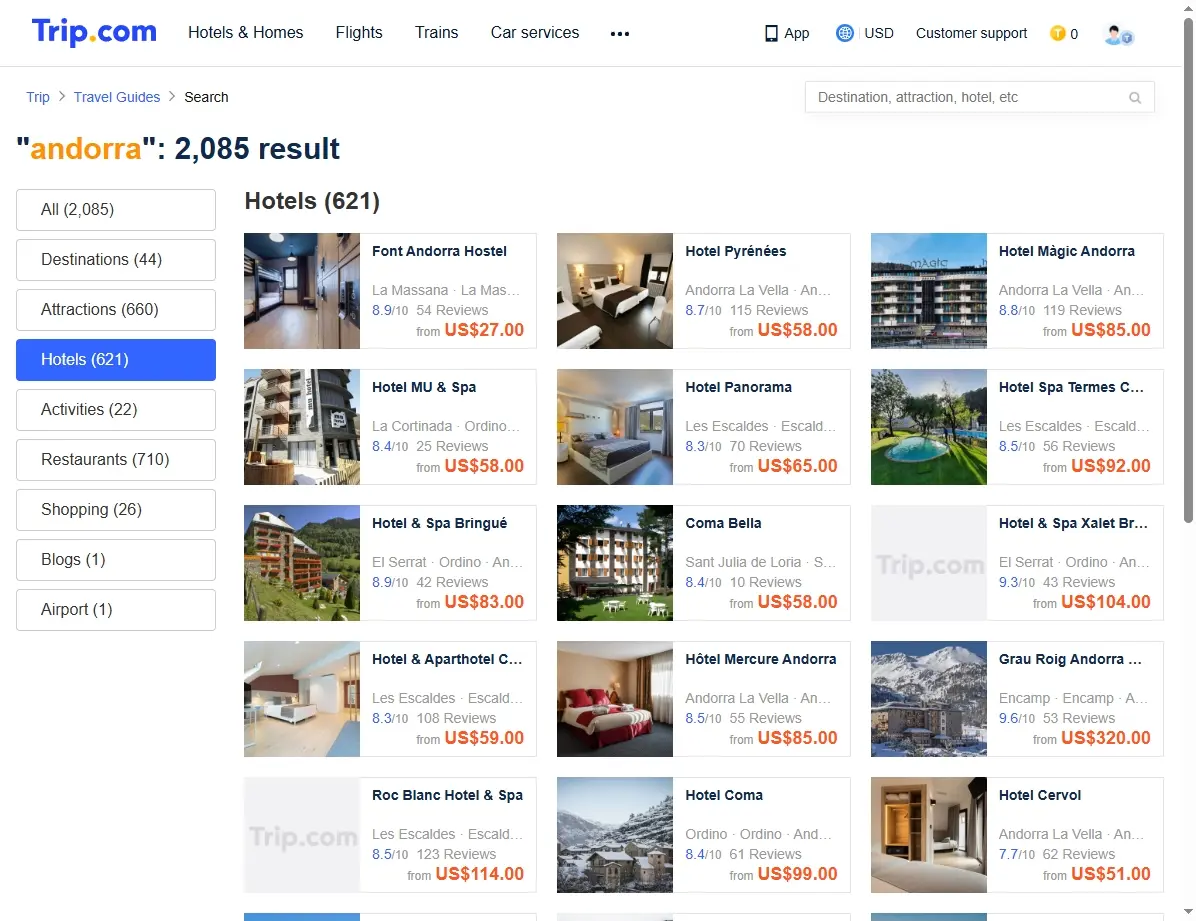Viewport: 1196px width, 921px height.
Task: Open the user profile avatar icon
Action: [1118, 34]
